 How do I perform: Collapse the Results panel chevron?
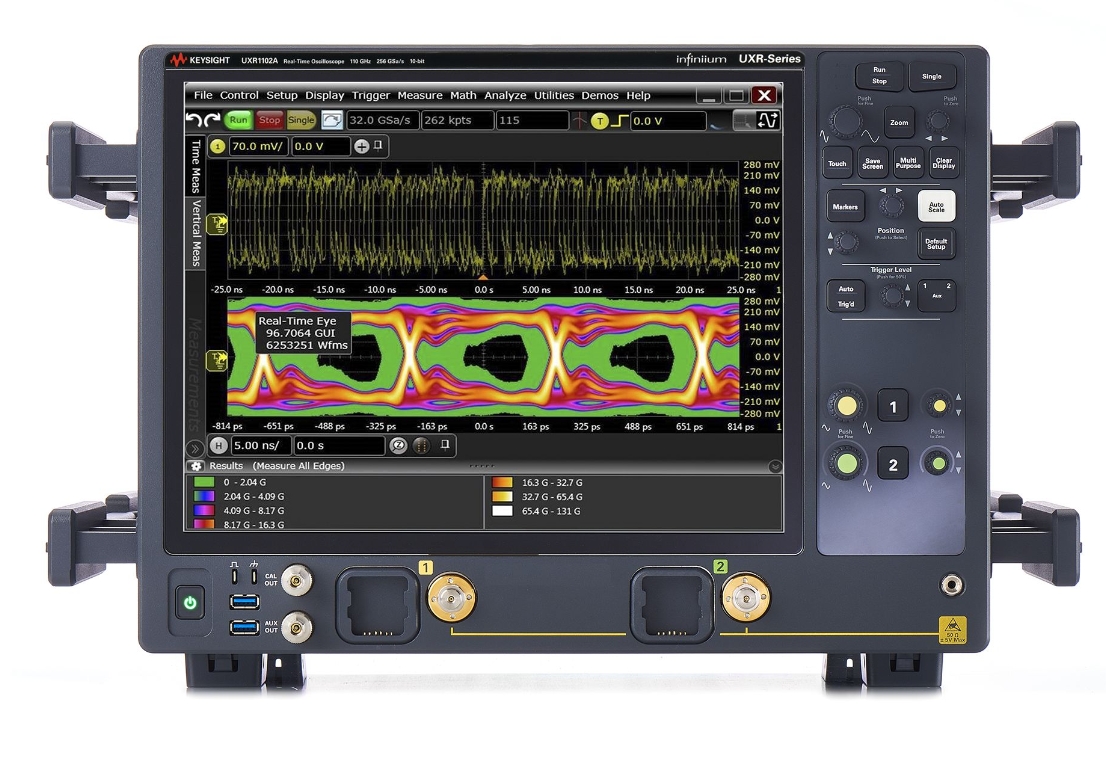click(775, 465)
